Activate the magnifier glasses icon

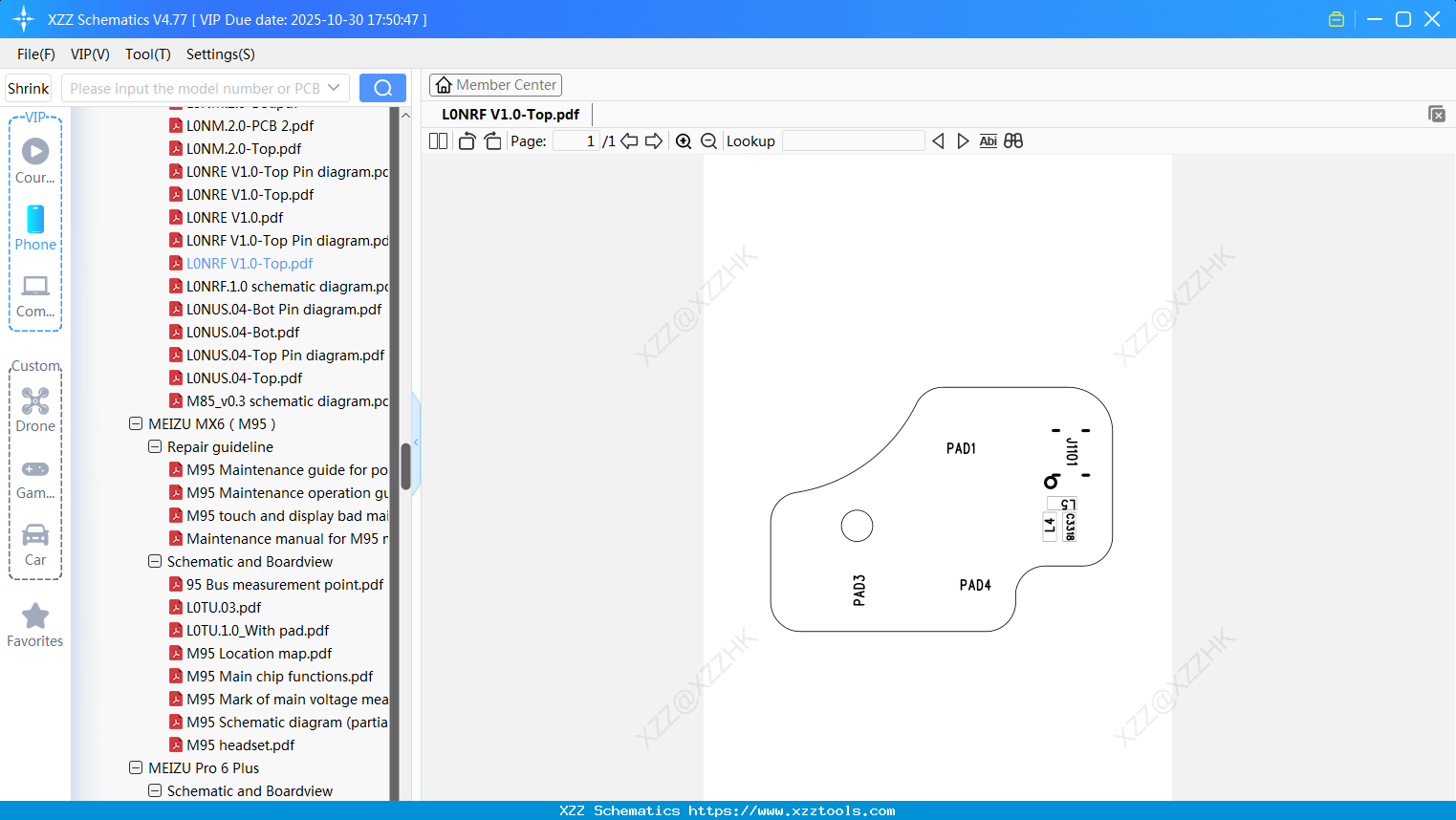(1013, 140)
